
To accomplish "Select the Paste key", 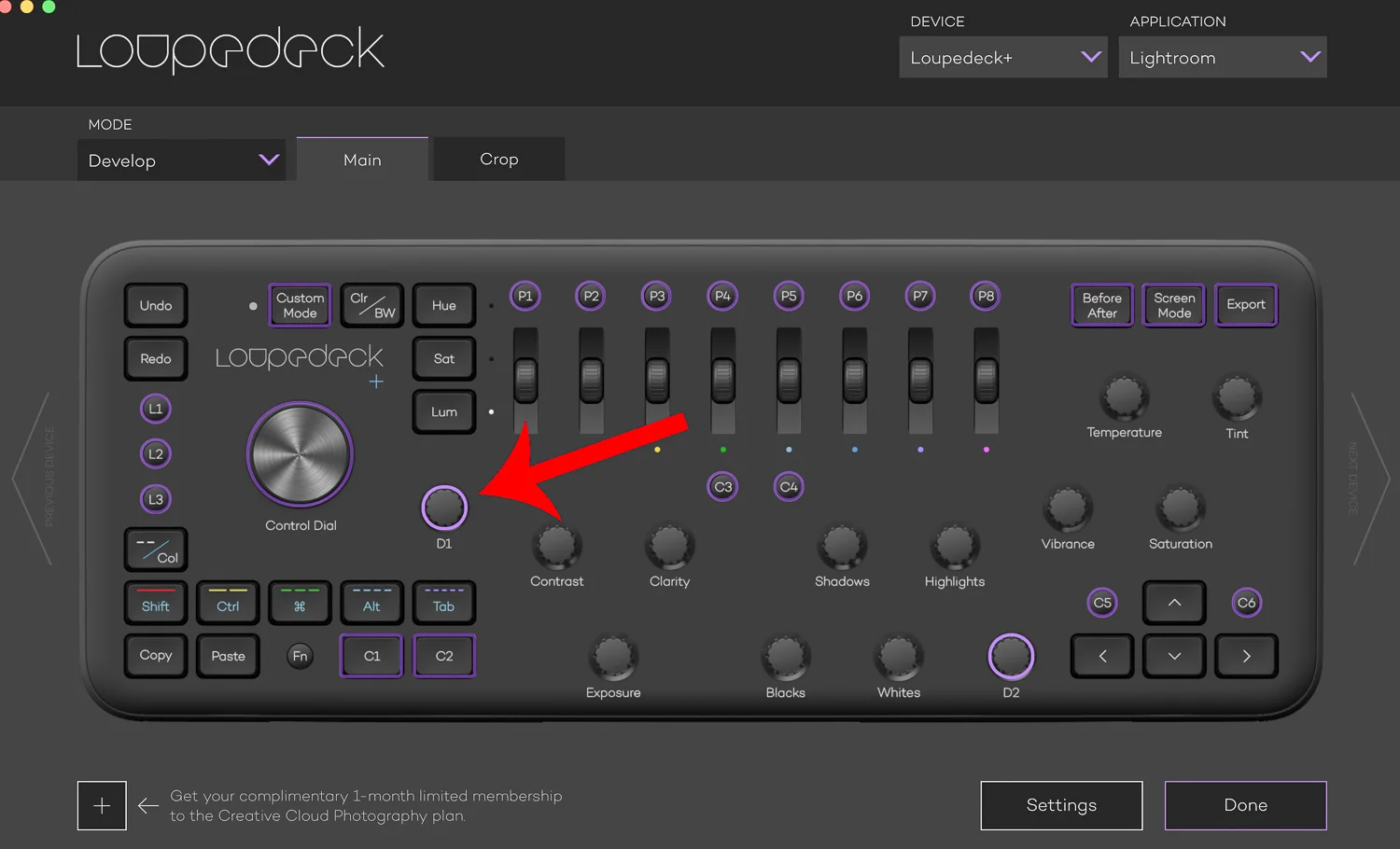I will [228, 656].
